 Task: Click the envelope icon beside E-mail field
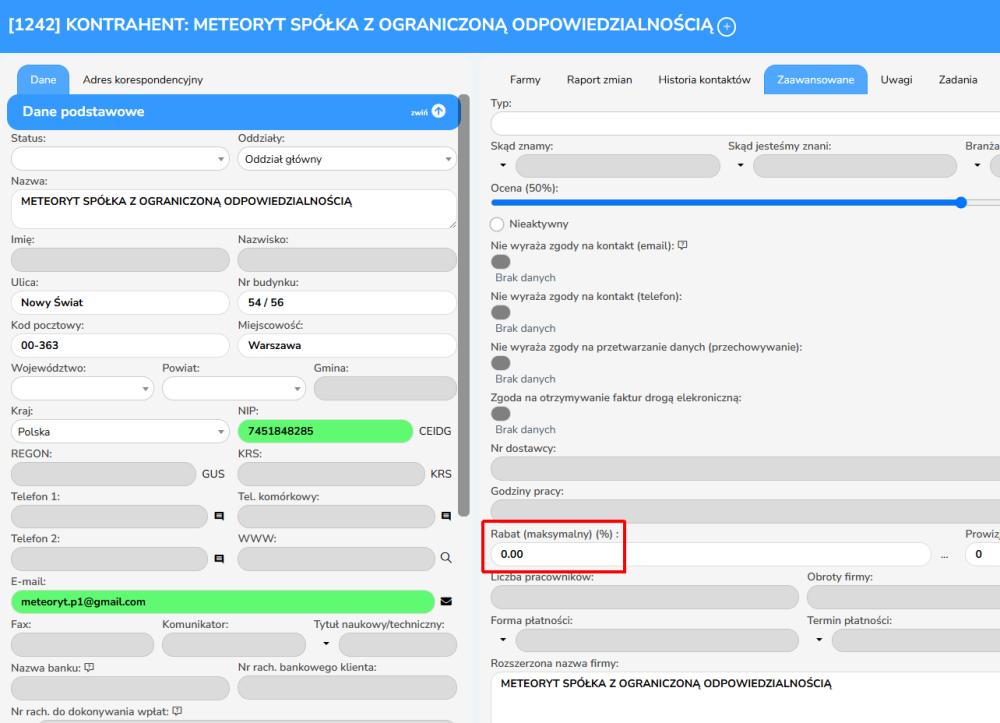tap(446, 601)
